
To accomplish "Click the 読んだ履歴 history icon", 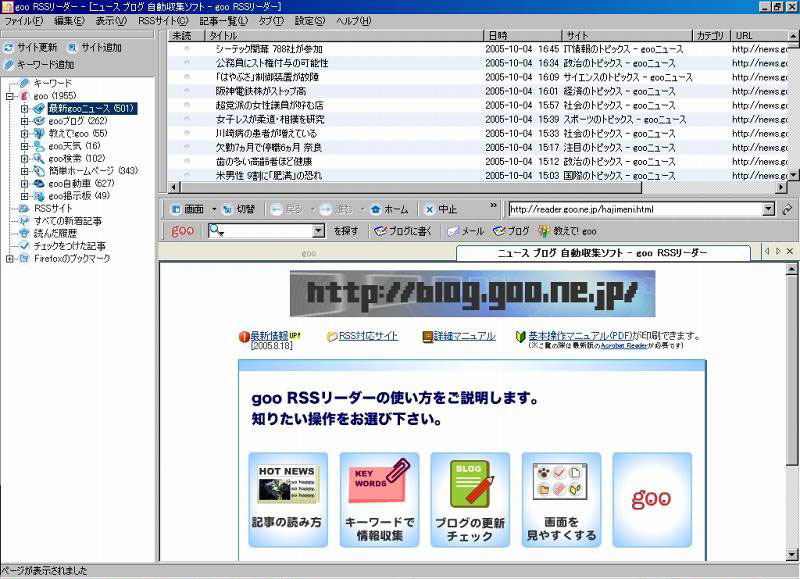I will [x=24, y=233].
